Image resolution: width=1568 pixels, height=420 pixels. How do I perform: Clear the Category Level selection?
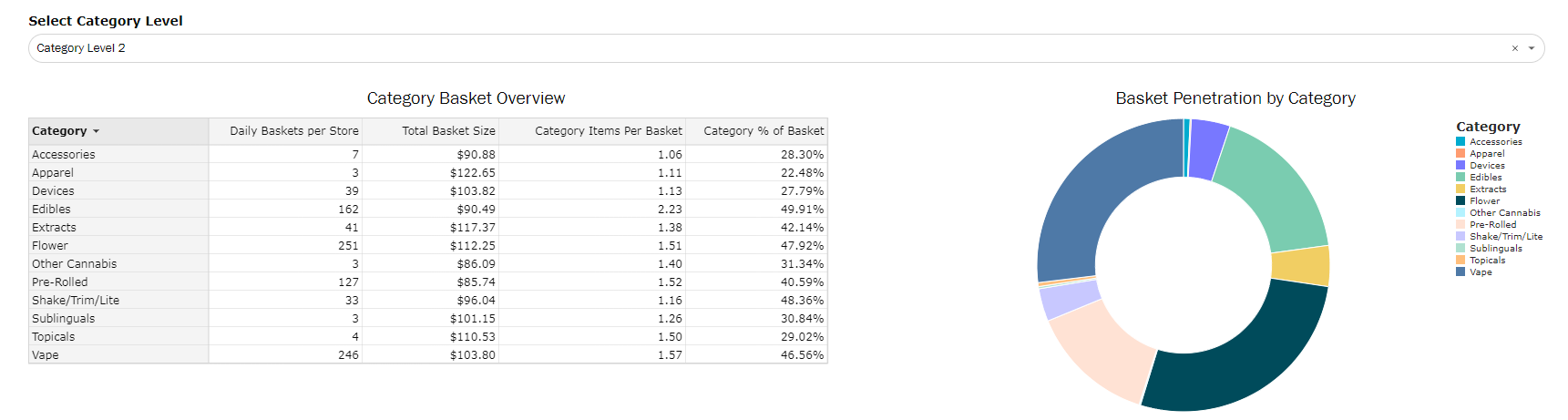[1515, 48]
